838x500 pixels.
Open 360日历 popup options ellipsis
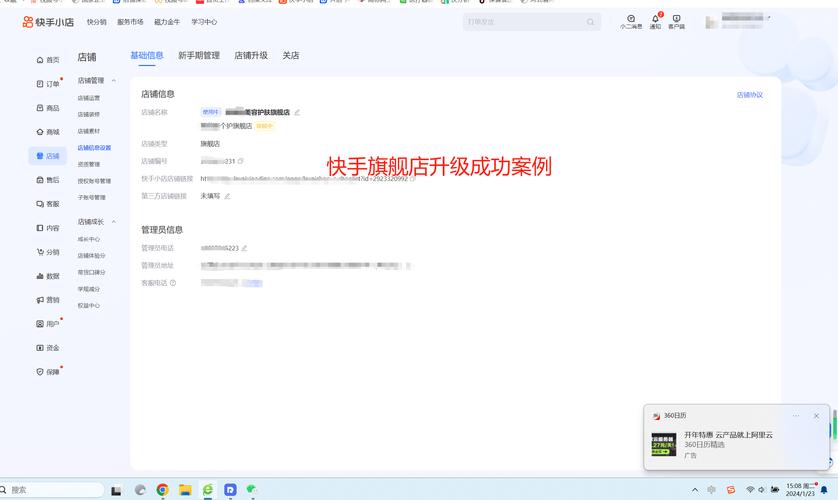pyautogui.click(x=796, y=416)
